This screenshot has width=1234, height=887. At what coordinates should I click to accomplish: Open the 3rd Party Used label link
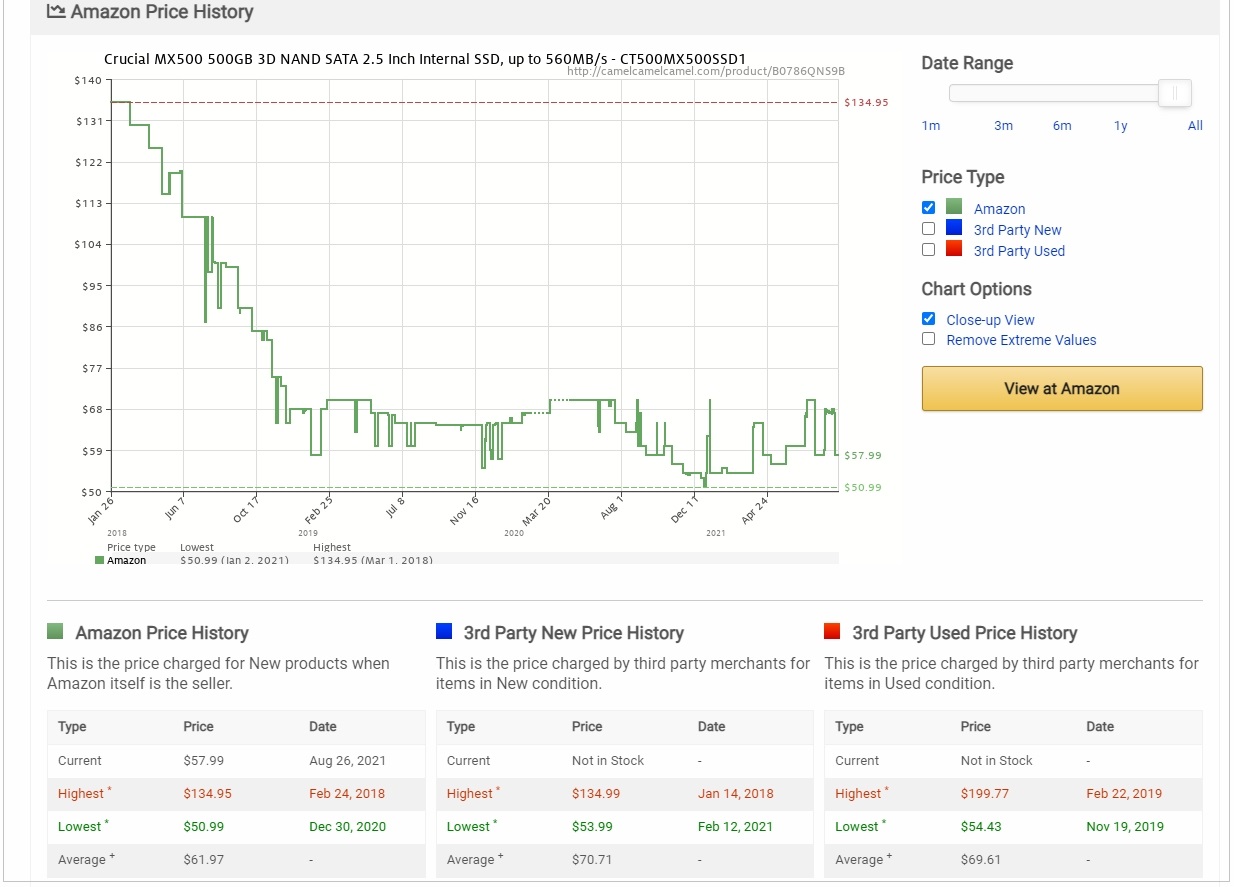click(1019, 251)
